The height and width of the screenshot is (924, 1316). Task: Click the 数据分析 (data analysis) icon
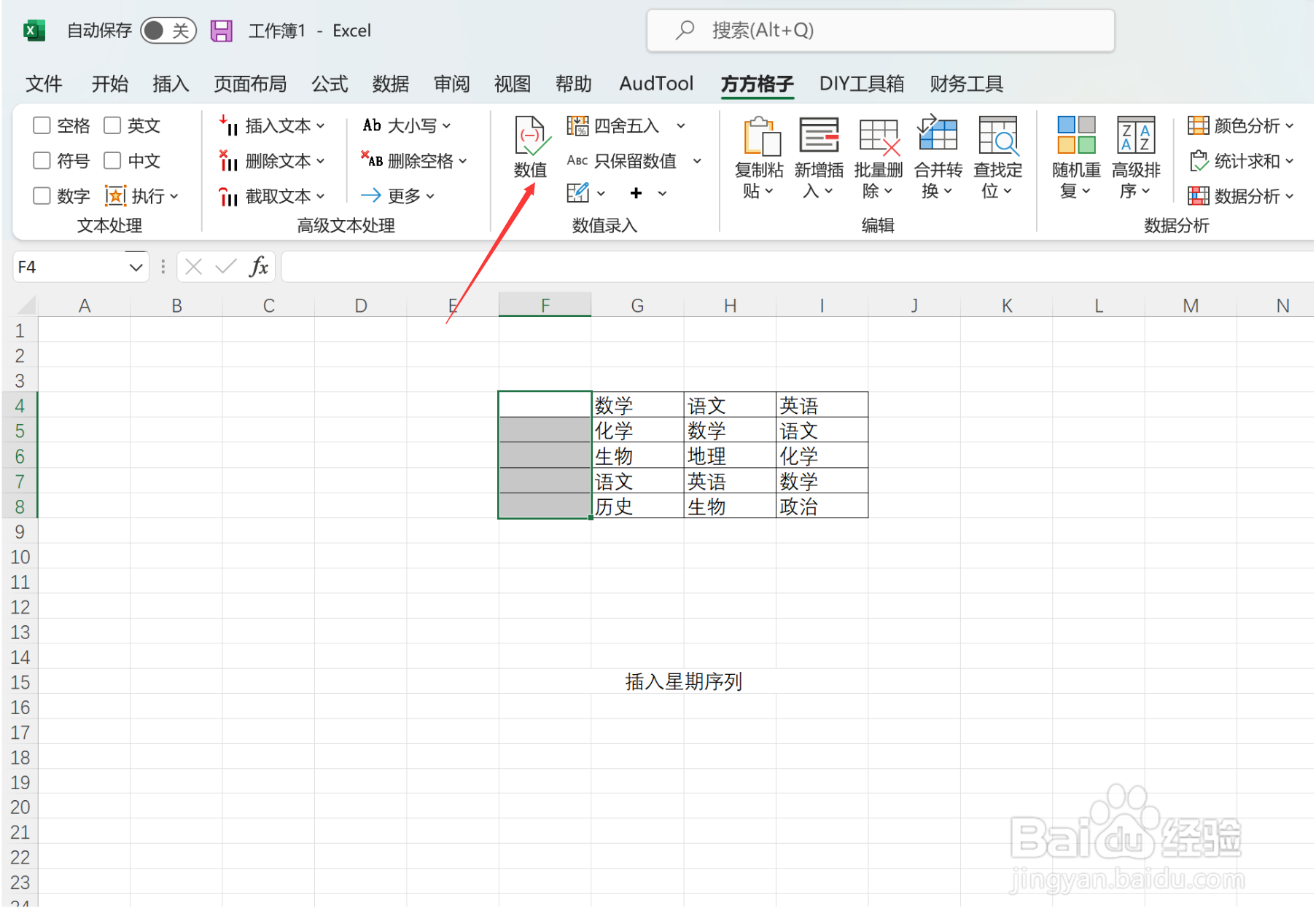coord(1198,195)
